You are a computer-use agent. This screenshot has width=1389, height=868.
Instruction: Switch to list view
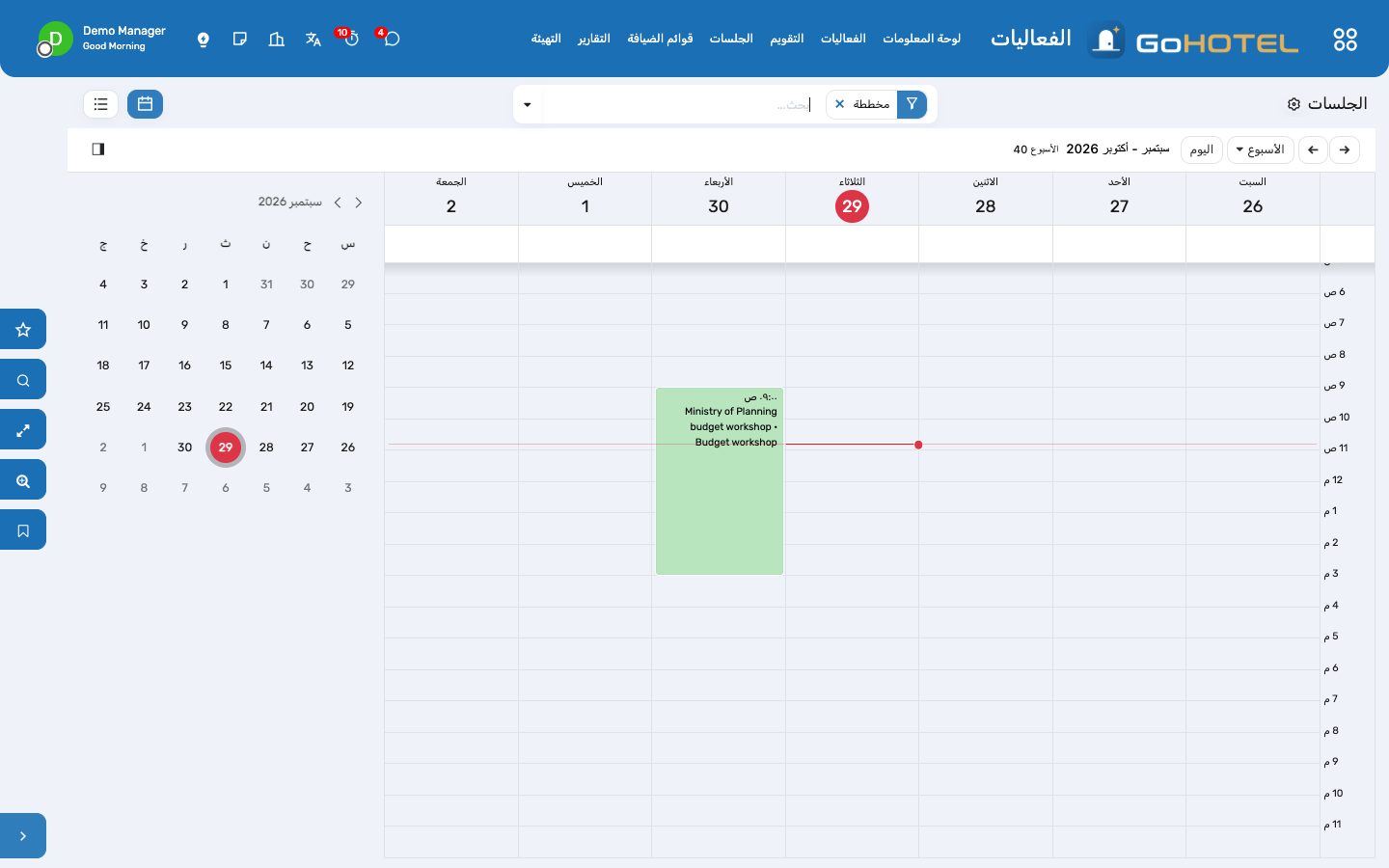point(101,104)
